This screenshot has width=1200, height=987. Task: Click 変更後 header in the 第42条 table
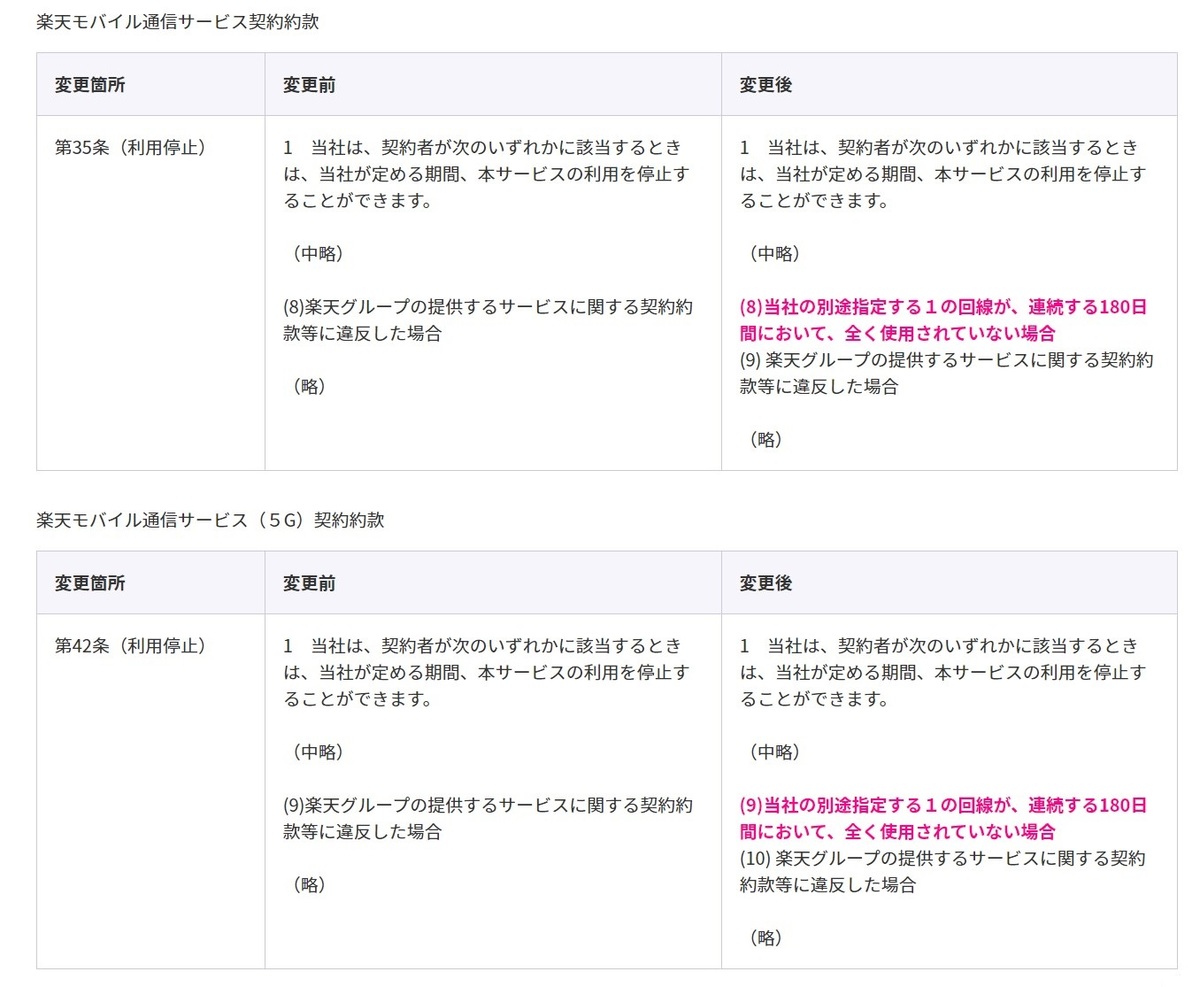point(766,583)
